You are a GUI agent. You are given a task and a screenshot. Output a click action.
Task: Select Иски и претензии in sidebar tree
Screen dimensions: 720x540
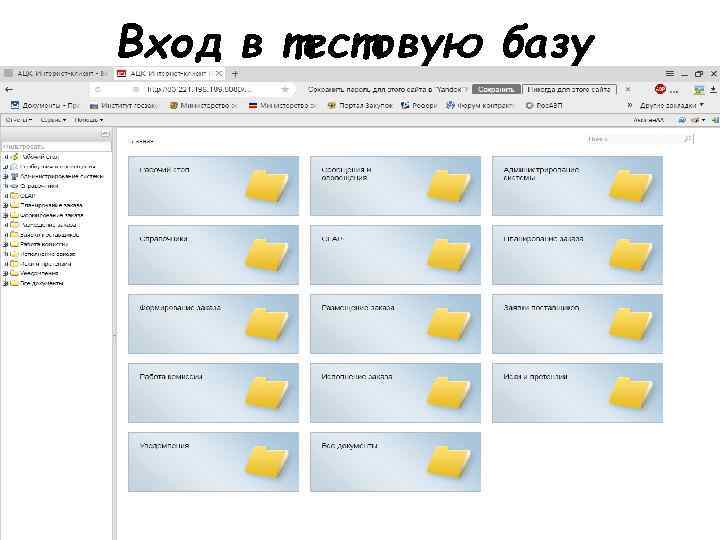pos(46,264)
